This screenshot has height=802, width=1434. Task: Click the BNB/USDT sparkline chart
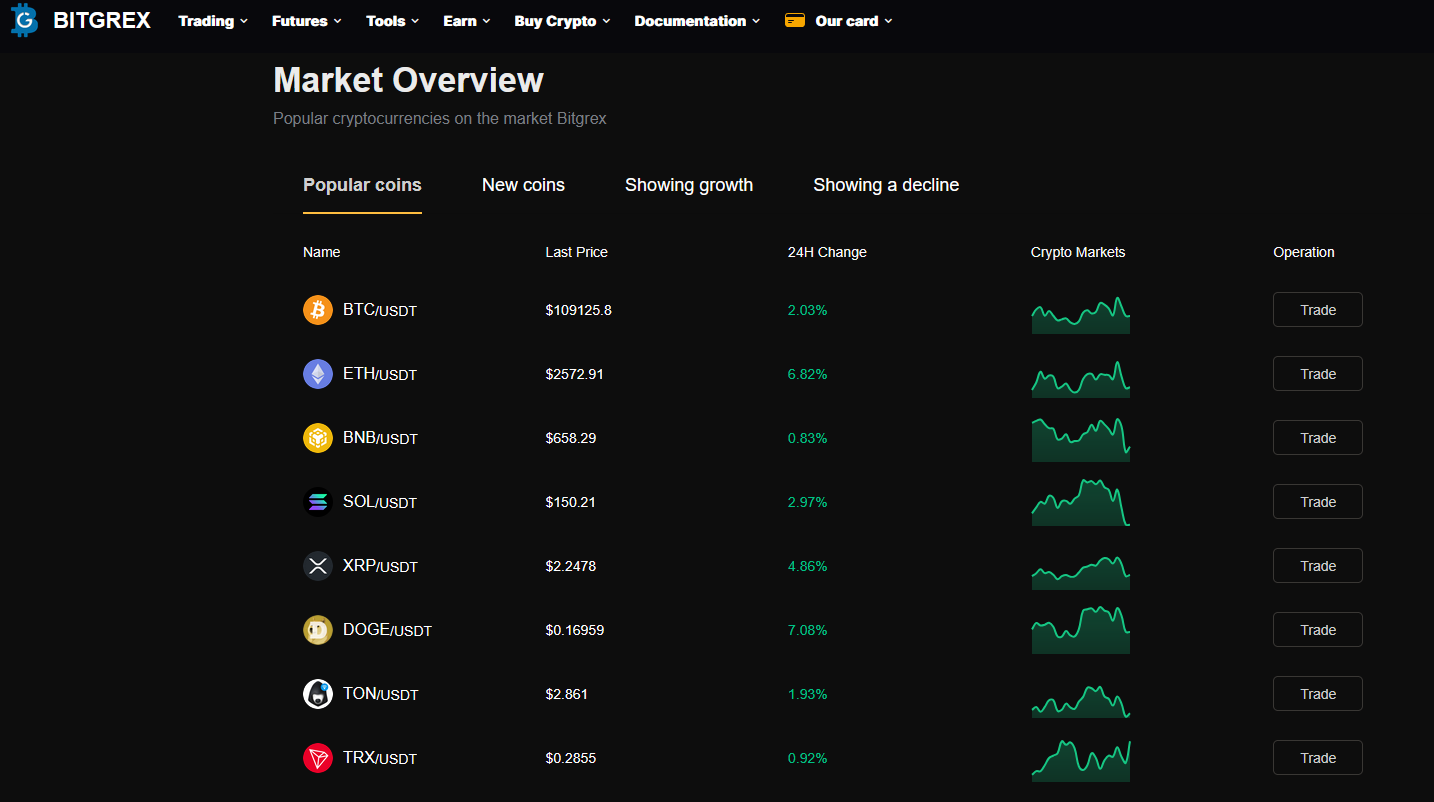[1080, 440]
